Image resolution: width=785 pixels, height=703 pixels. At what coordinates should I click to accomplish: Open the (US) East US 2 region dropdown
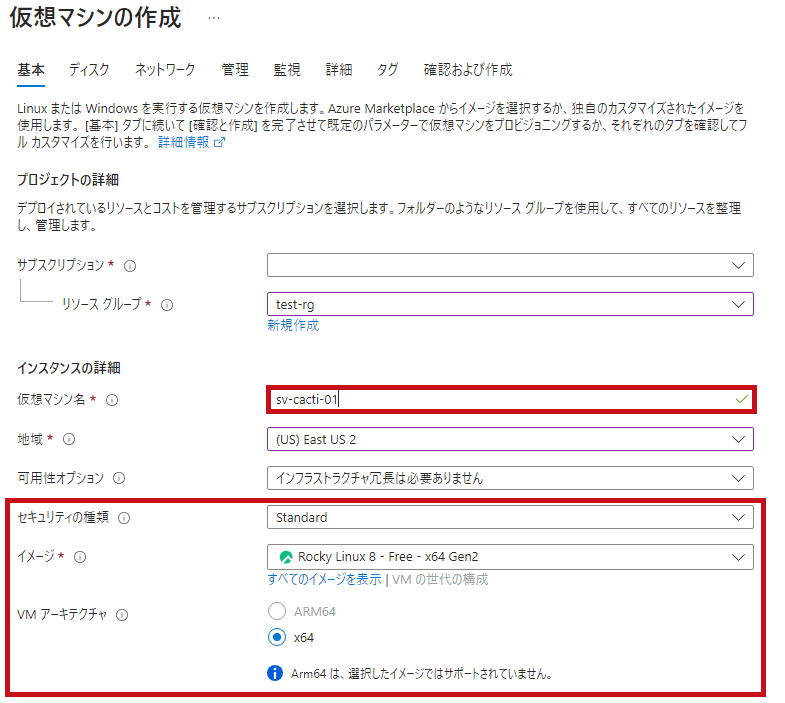click(510, 439)
